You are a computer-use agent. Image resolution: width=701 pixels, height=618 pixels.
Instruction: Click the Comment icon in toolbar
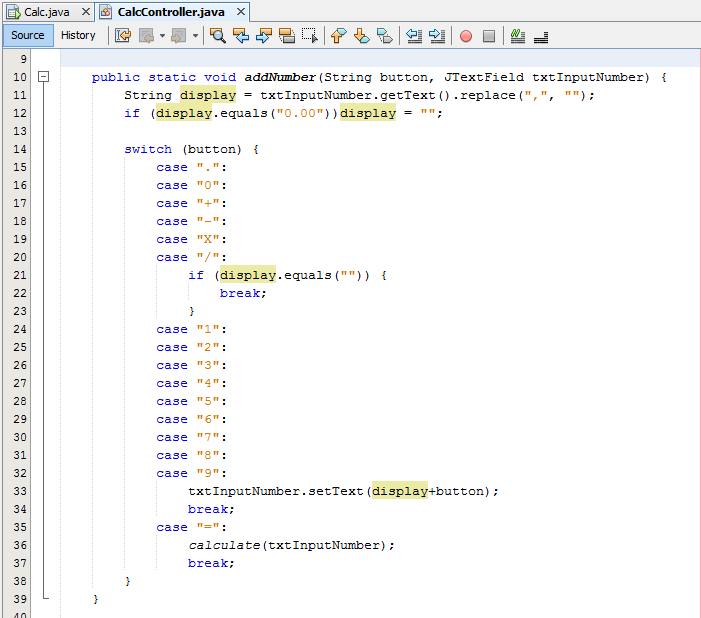tap(518, 36)
